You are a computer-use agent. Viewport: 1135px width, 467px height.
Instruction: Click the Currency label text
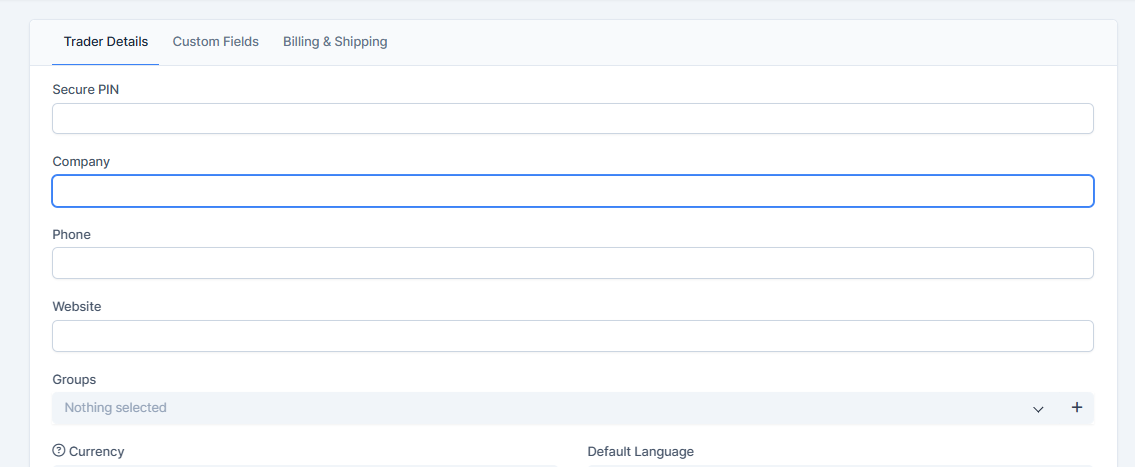click(x=97, y=451)
